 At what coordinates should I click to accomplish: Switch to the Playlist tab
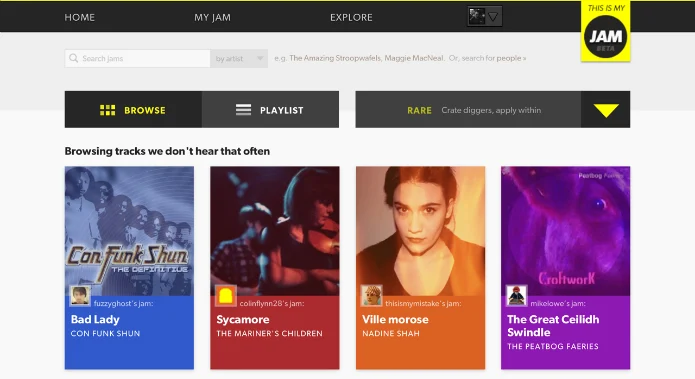point(270,109)
